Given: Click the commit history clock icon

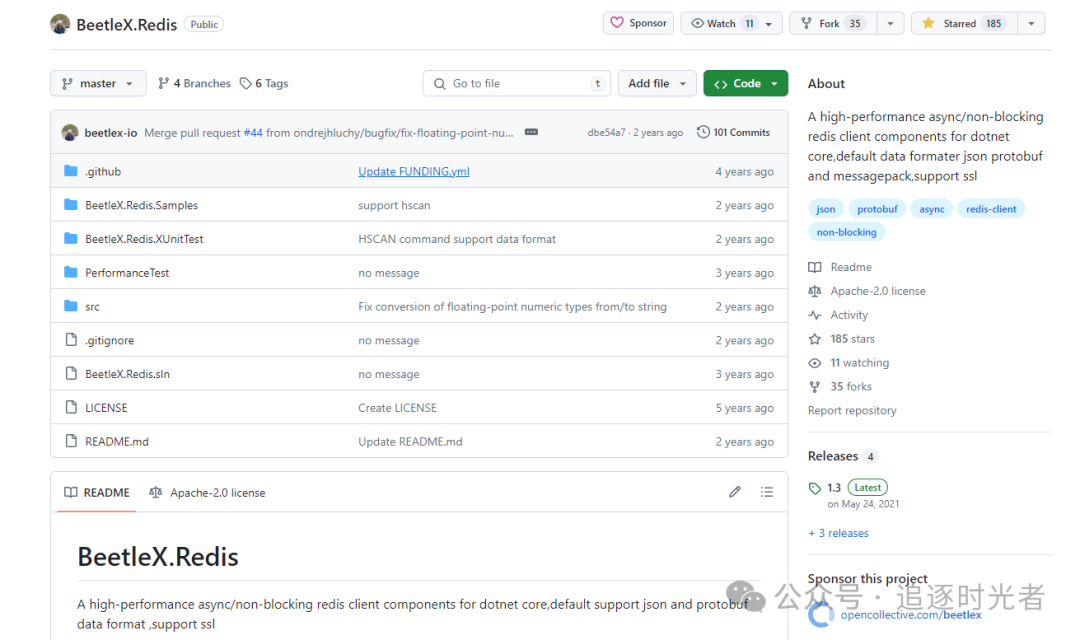Looking at the screenshot, I should point(703,132).
